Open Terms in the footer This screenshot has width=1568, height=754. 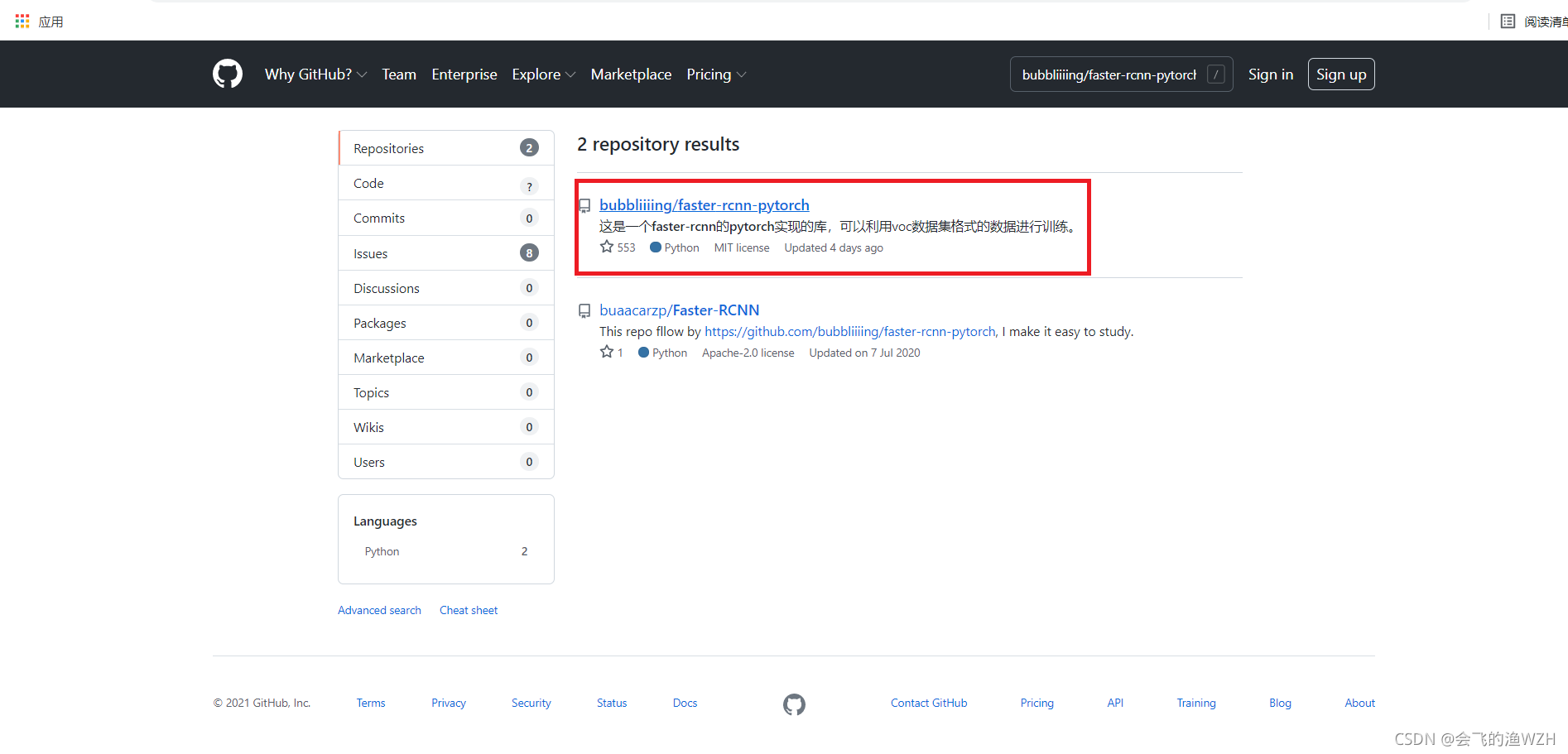[x=371, y=703]
